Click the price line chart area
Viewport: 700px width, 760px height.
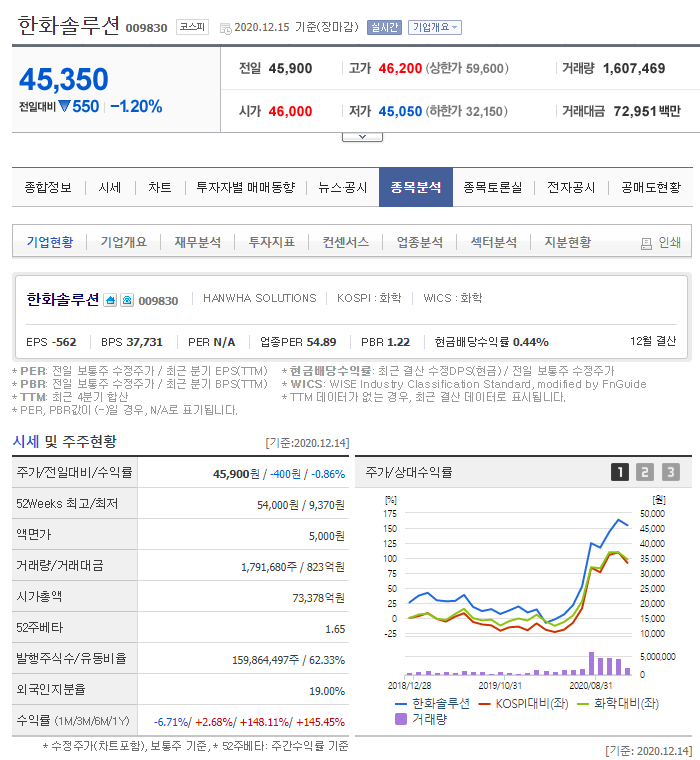tap(519, 574)
